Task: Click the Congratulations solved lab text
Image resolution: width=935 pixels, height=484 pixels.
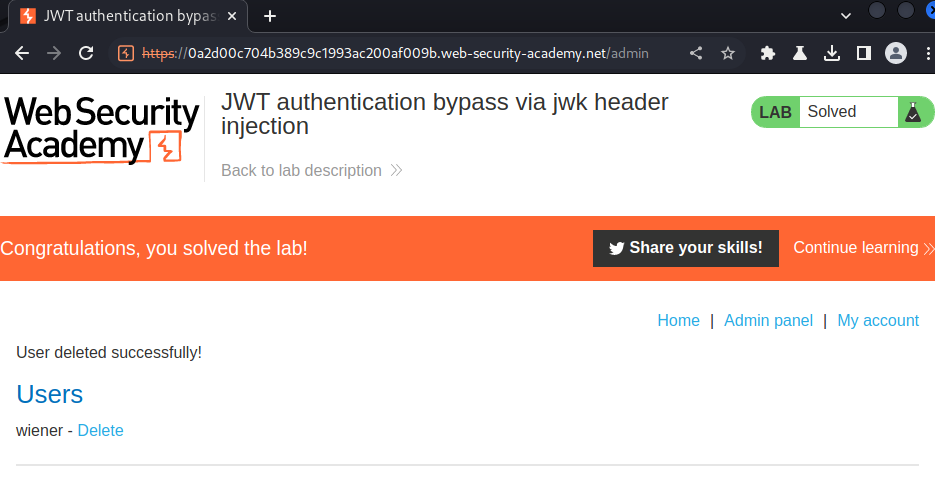Action: pos(154,248)
